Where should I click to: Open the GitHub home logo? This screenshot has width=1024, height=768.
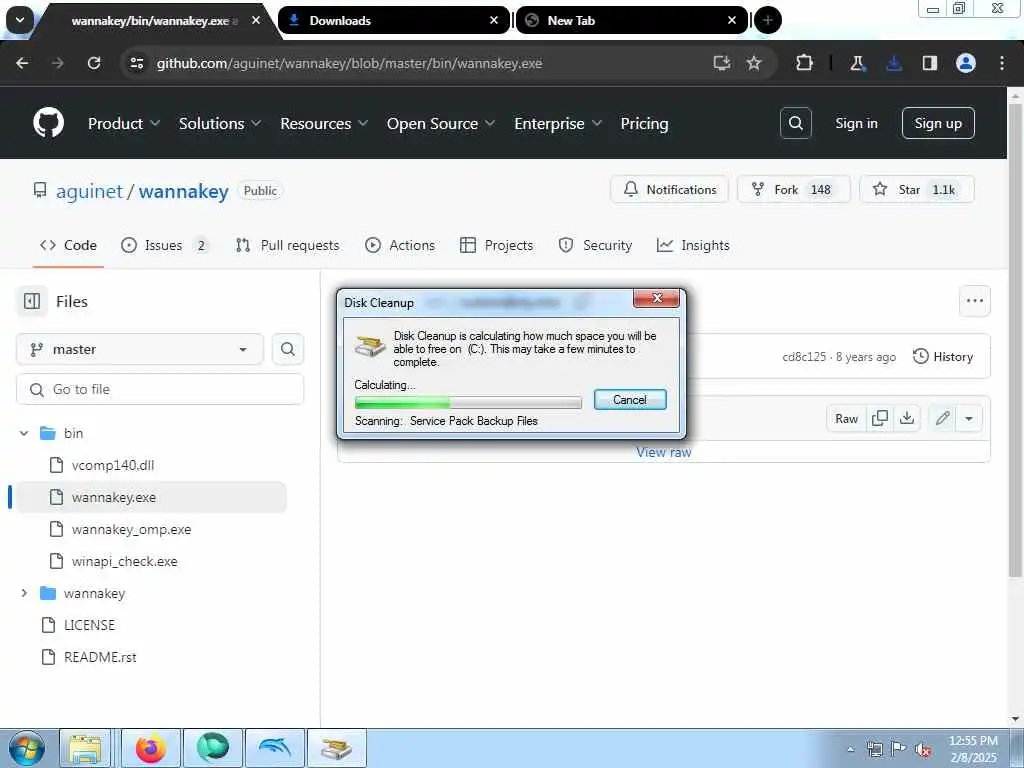[48, 123]
